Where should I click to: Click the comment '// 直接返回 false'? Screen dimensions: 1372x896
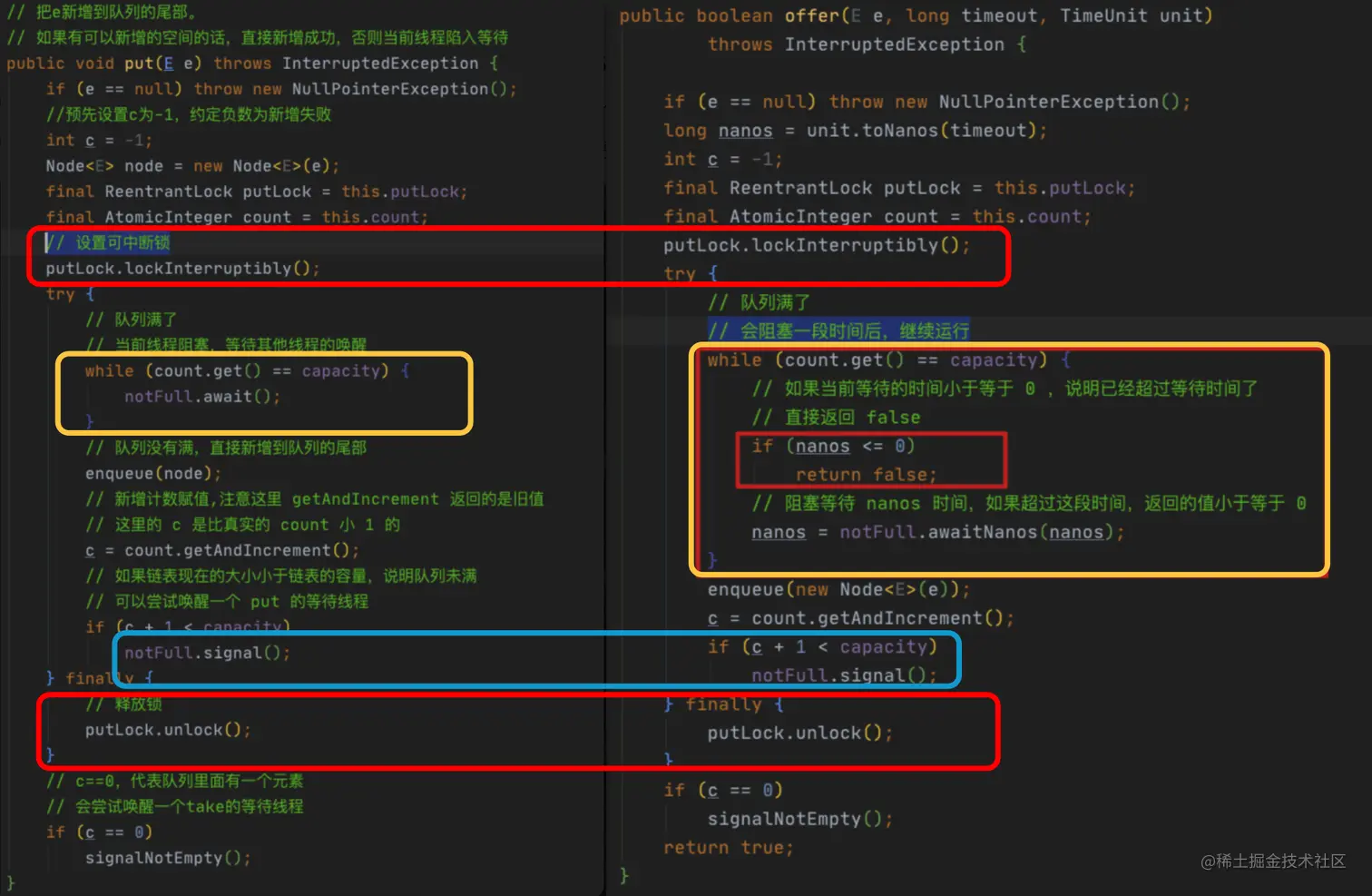click(x=837, y=417)
